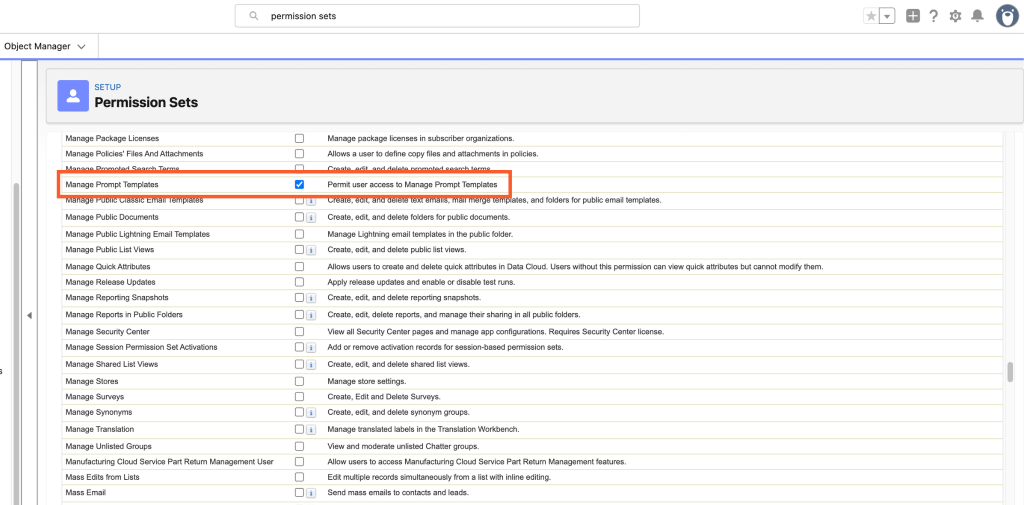Click the 'Manage Security Center' row label
The image size is (1024, 505).
point(107,331)
